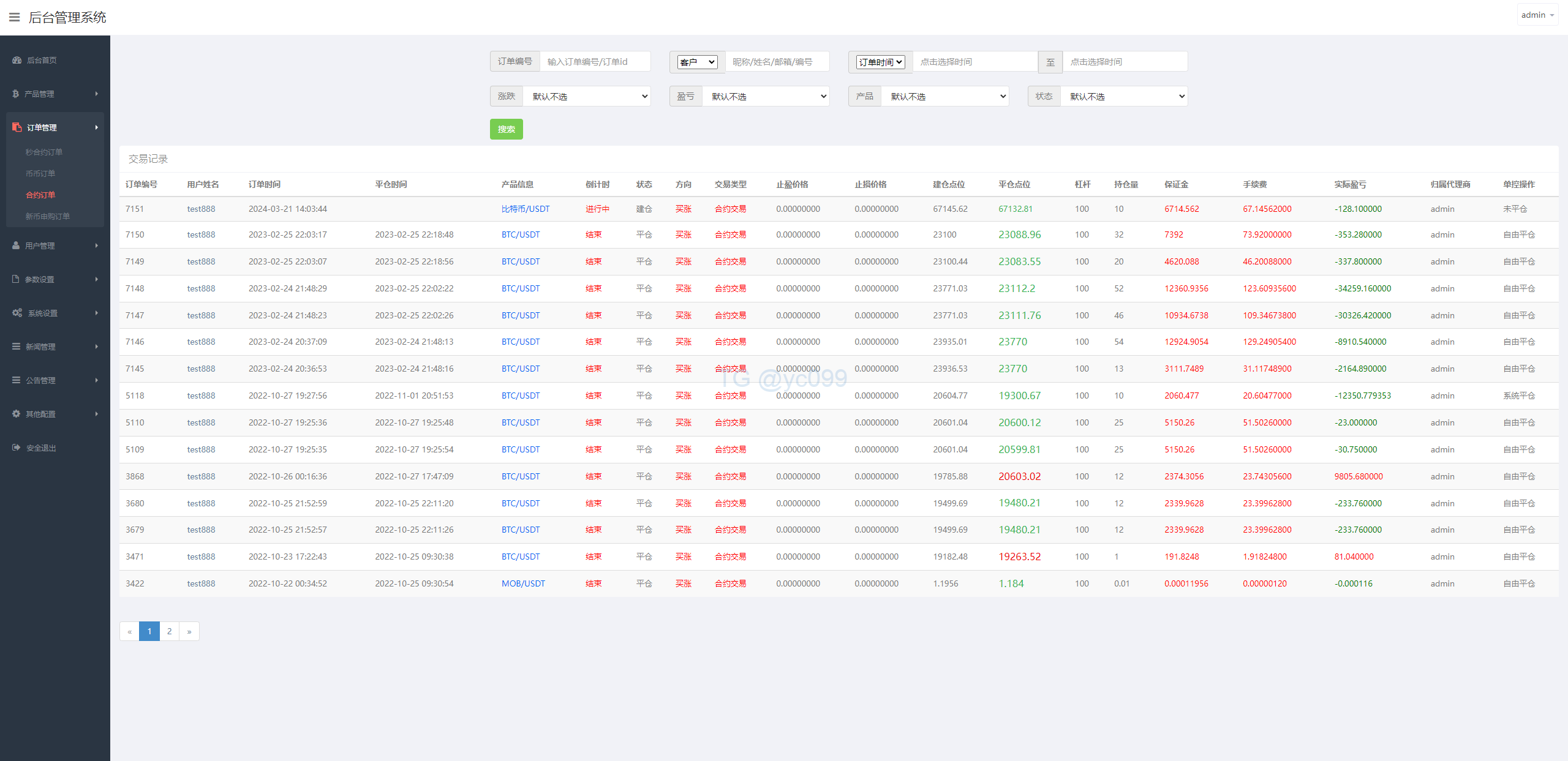Open the 状态 dropdown filter
The image size is (1568, 761).
[1124, 97]
